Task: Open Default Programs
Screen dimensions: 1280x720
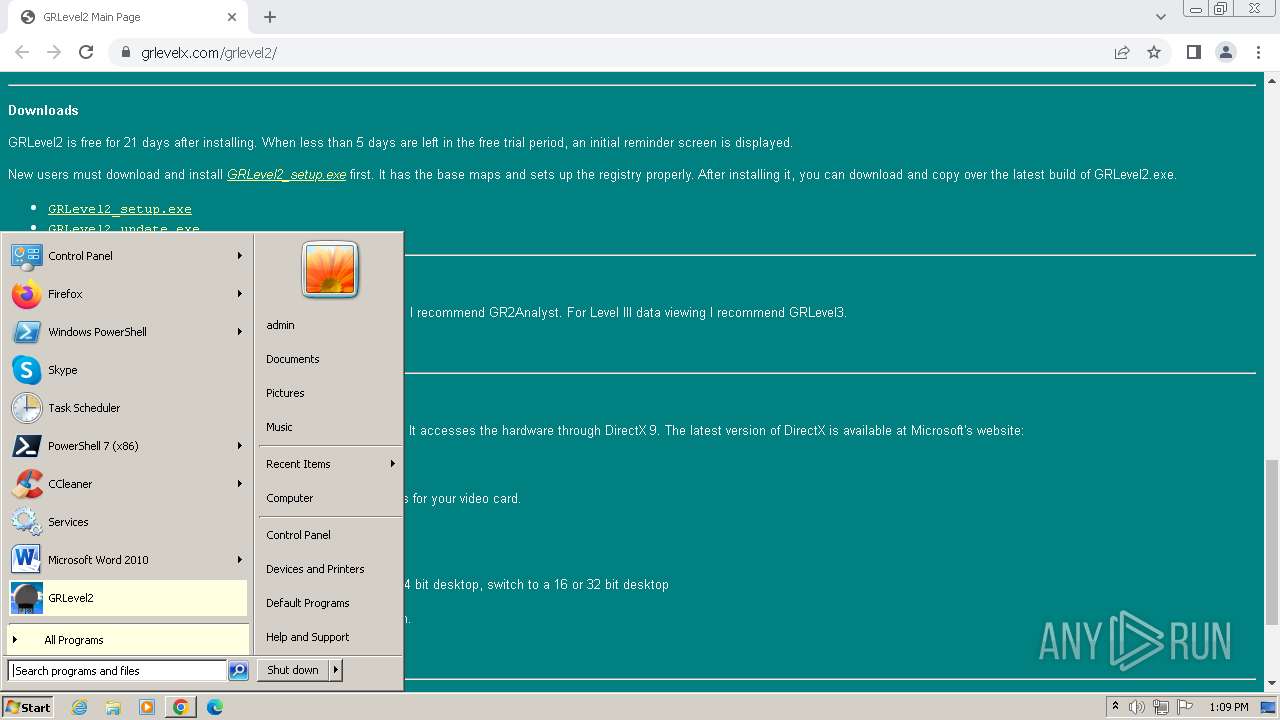Action: pos(308,603)
